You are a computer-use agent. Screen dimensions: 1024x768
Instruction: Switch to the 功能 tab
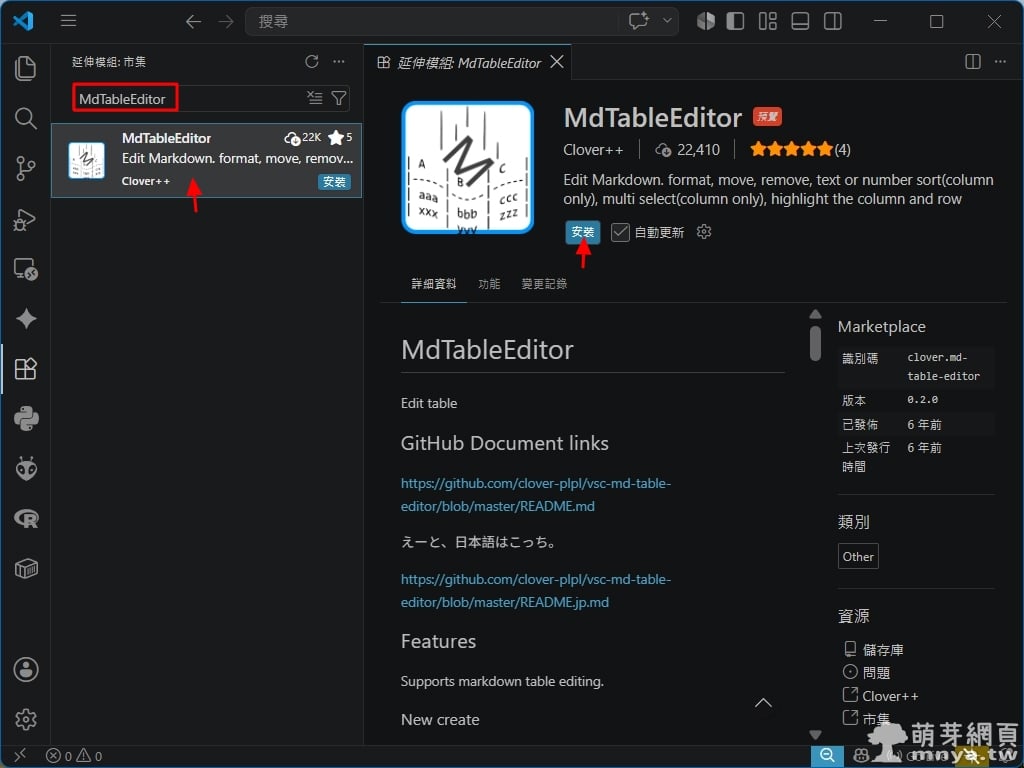click(x=489, y=284)
